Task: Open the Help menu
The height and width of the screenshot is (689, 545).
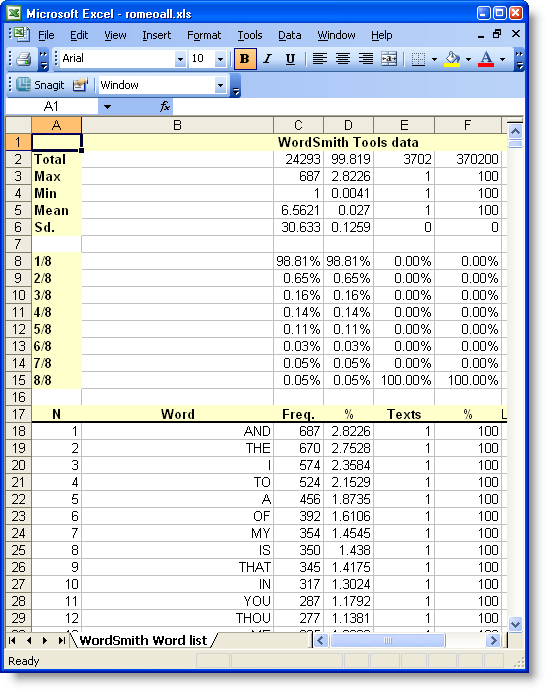Action: click(382, 35)
